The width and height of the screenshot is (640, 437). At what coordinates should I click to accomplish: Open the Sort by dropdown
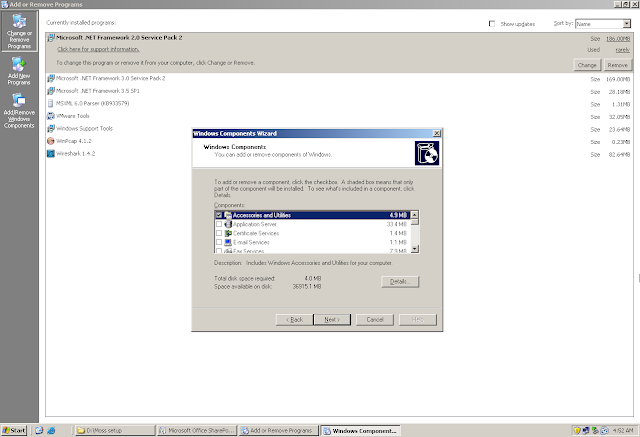coord(627,24)
